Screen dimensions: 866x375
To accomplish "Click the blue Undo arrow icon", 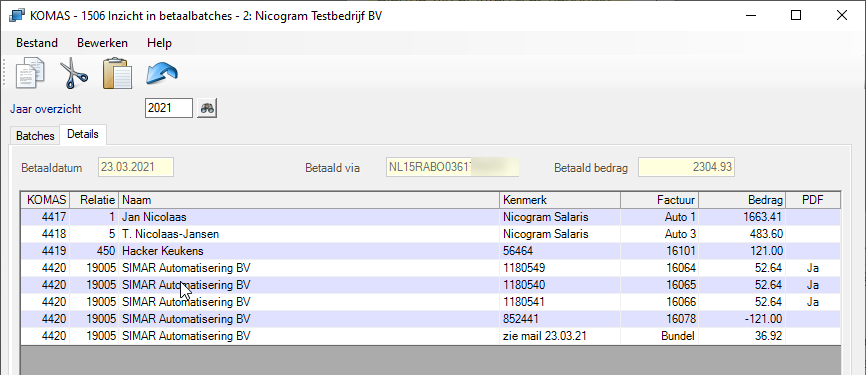I will 161,73.
